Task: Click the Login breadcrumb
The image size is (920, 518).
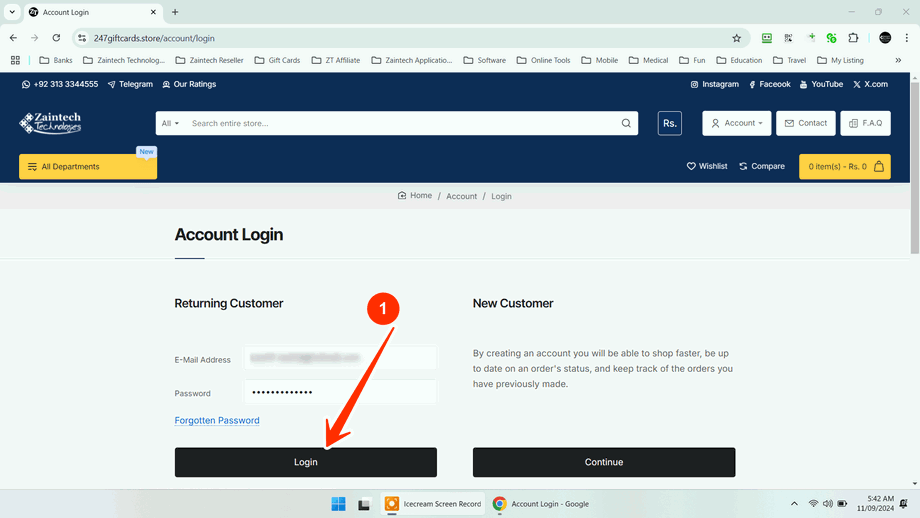Action: 501,197
